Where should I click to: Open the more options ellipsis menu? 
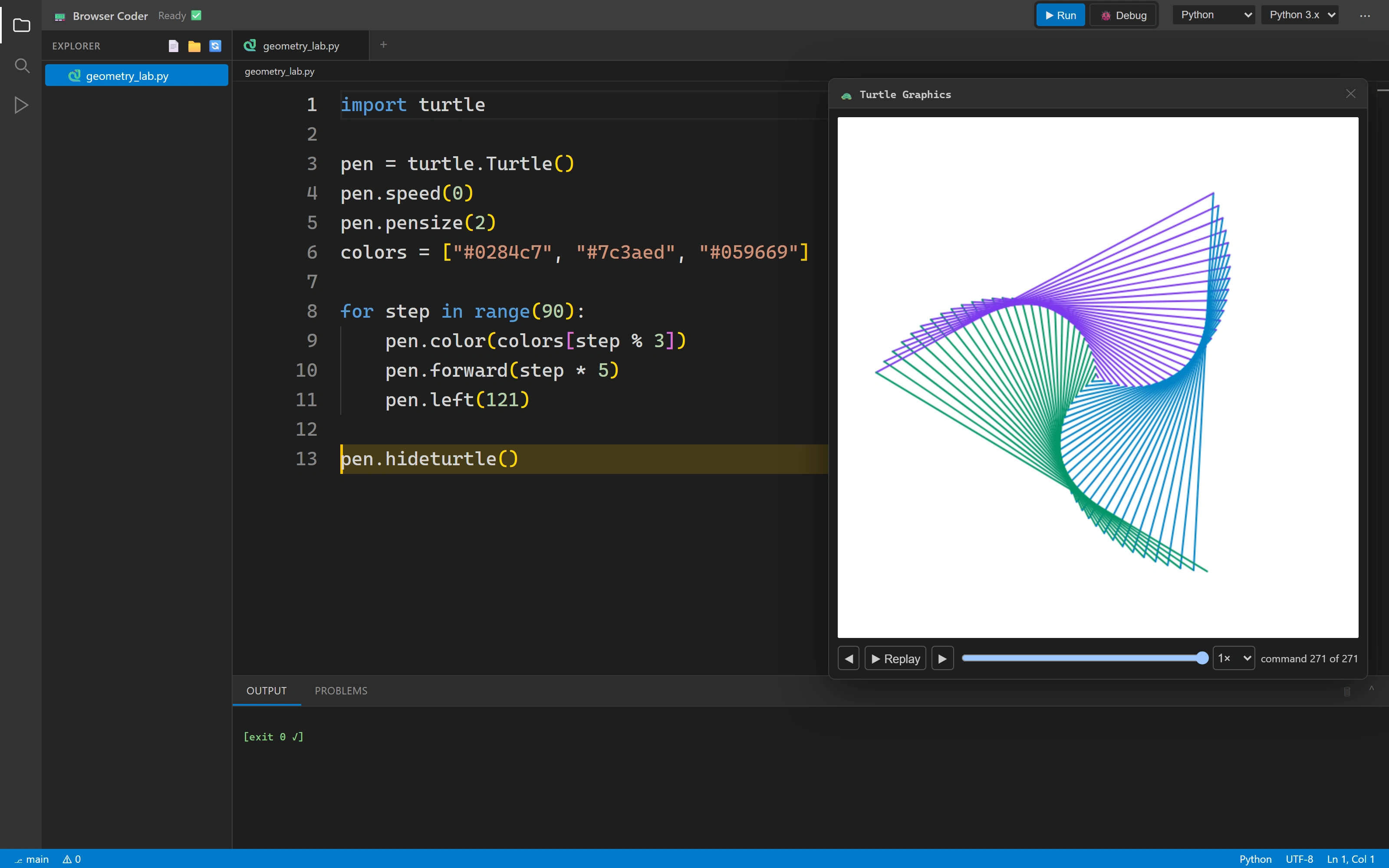(x=1365, y=16)
